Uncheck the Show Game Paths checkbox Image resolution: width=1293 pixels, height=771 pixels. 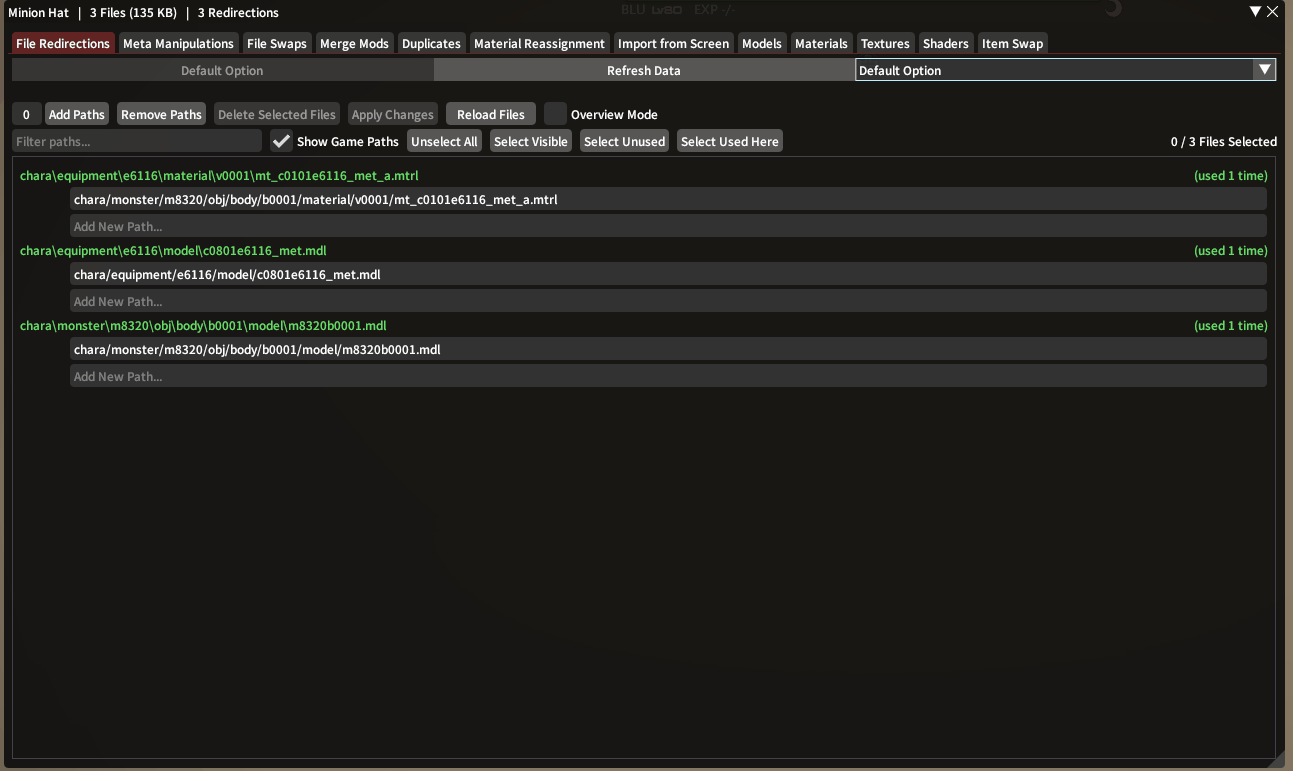[281, 141]
